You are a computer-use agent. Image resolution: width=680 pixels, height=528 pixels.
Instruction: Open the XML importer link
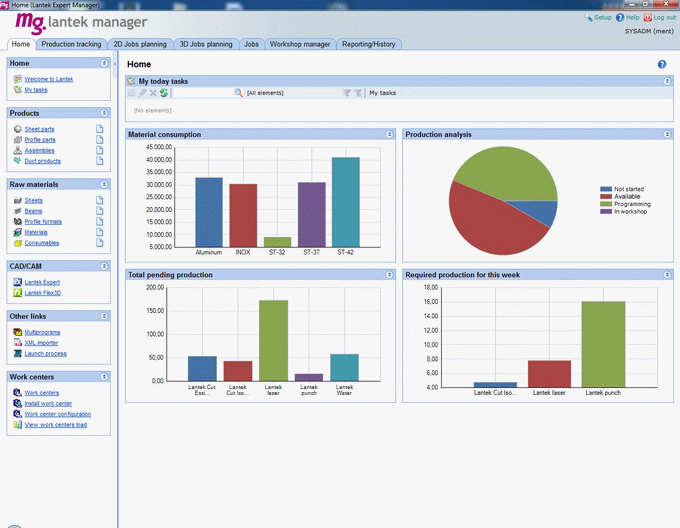[x=41, y=342]
